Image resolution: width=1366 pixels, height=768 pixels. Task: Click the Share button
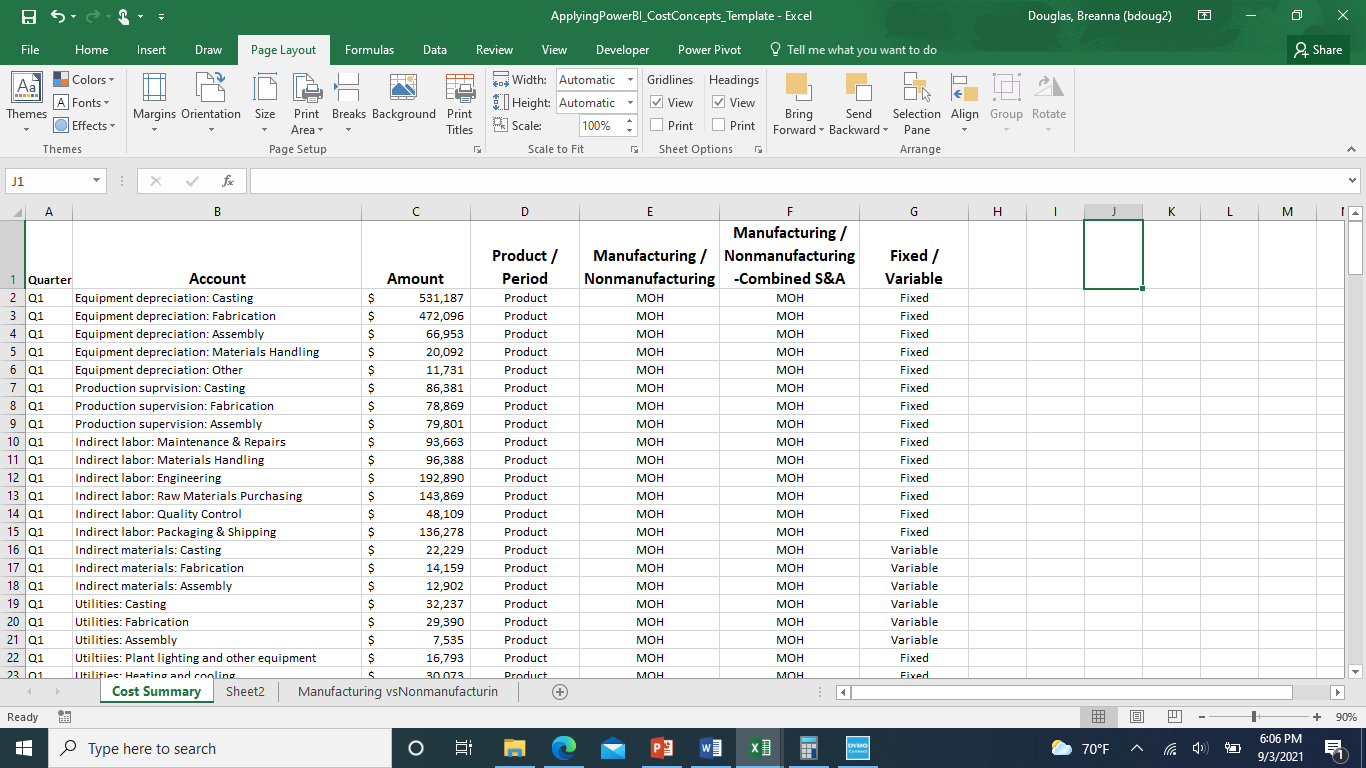(1317, 49)
